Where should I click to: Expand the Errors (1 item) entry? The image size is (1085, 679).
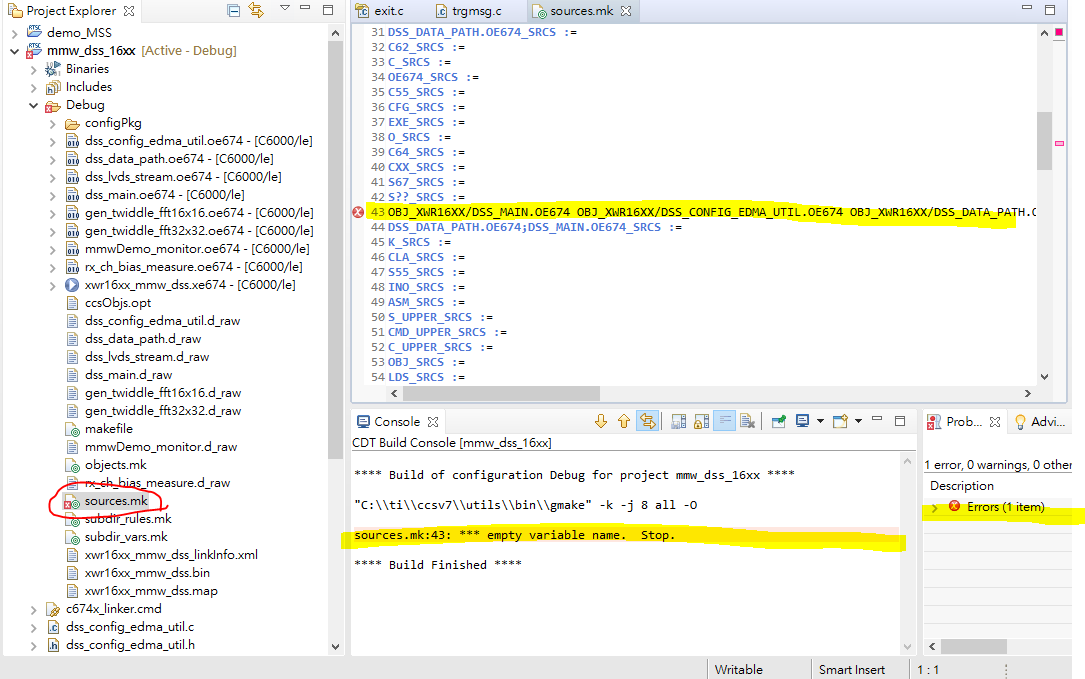click(934, 506)
